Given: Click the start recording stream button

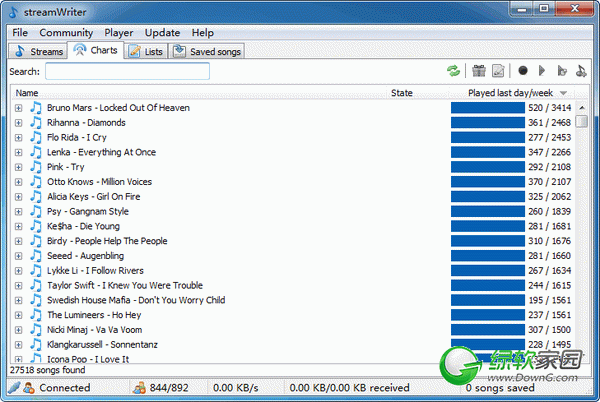Looking at the screenshot, I should coord(523,71).
